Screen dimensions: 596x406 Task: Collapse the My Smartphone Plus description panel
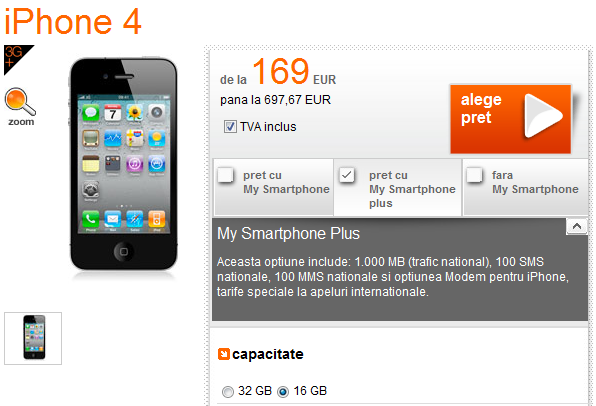[x=577, y=227]
